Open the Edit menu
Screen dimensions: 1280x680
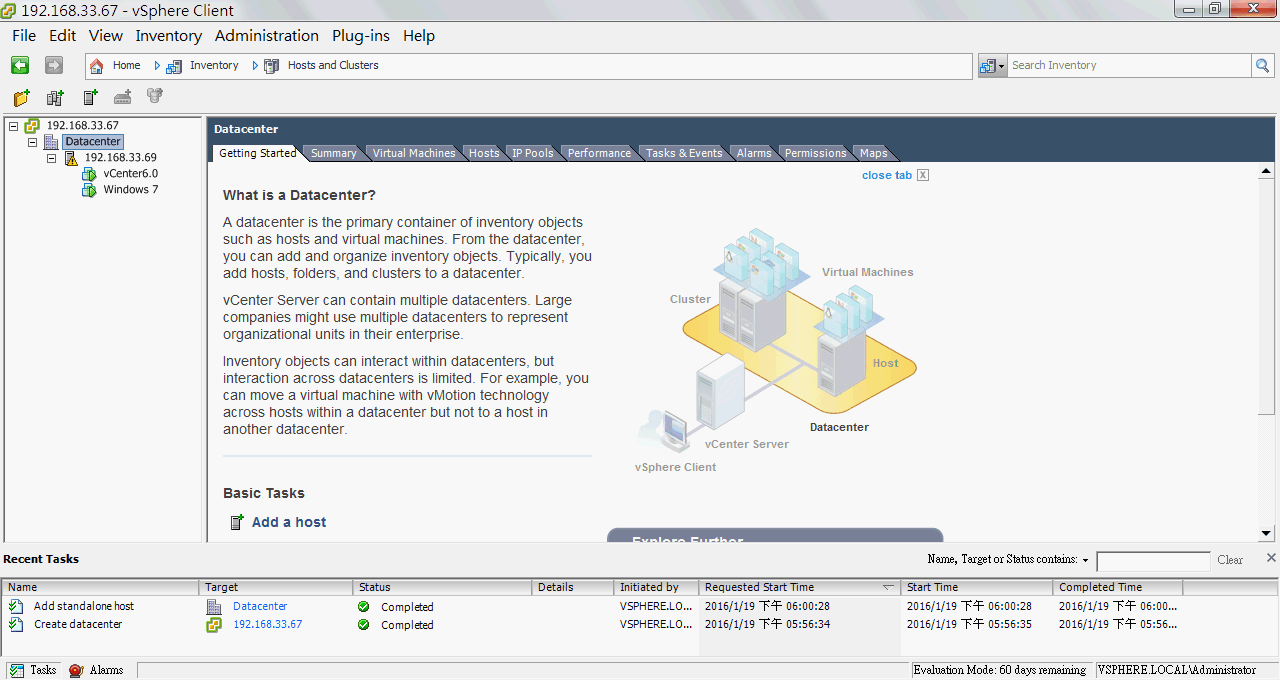point(62,36)
